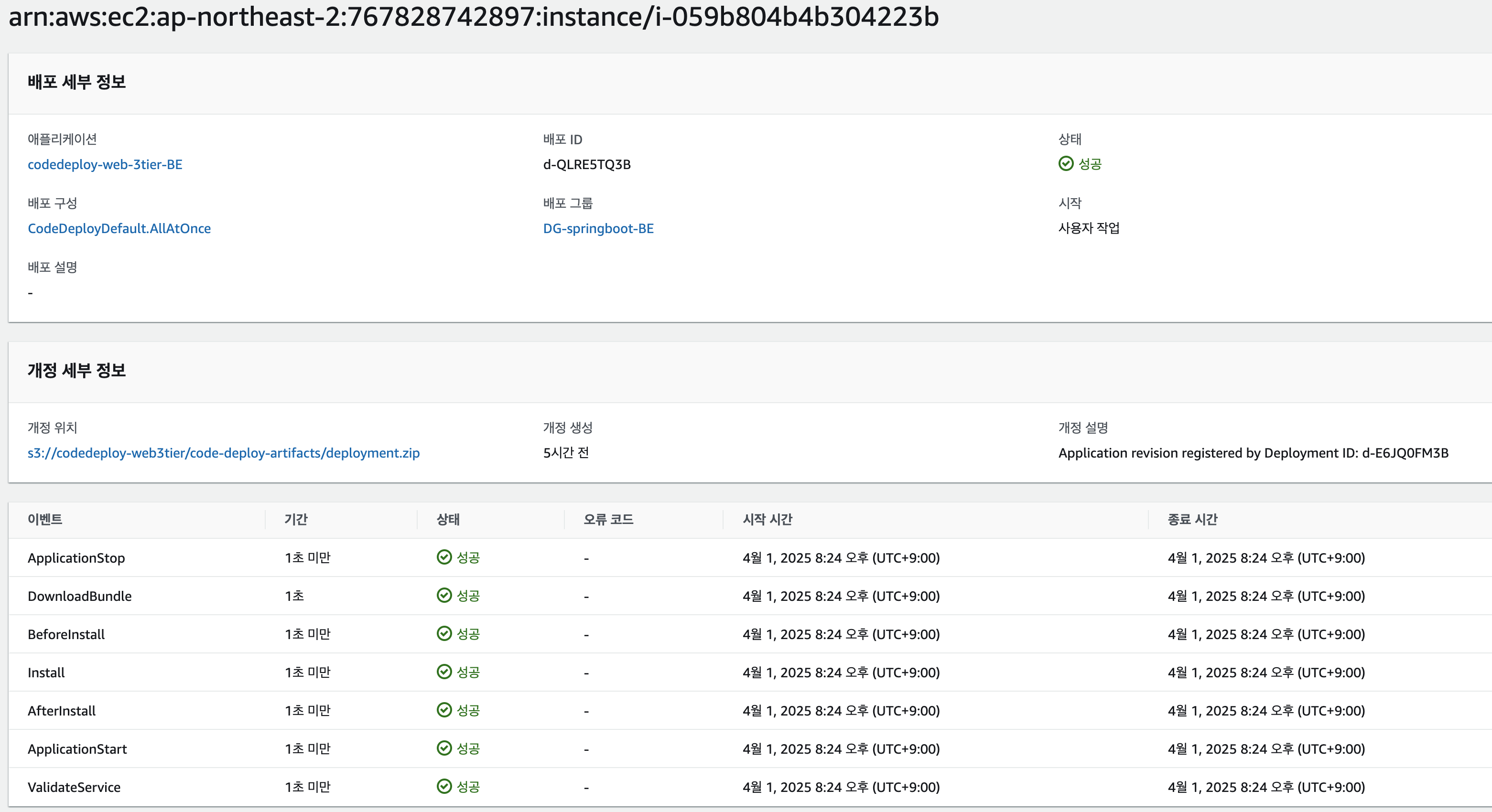Click DownloadBundle success check icon

[x=444, y=596]
